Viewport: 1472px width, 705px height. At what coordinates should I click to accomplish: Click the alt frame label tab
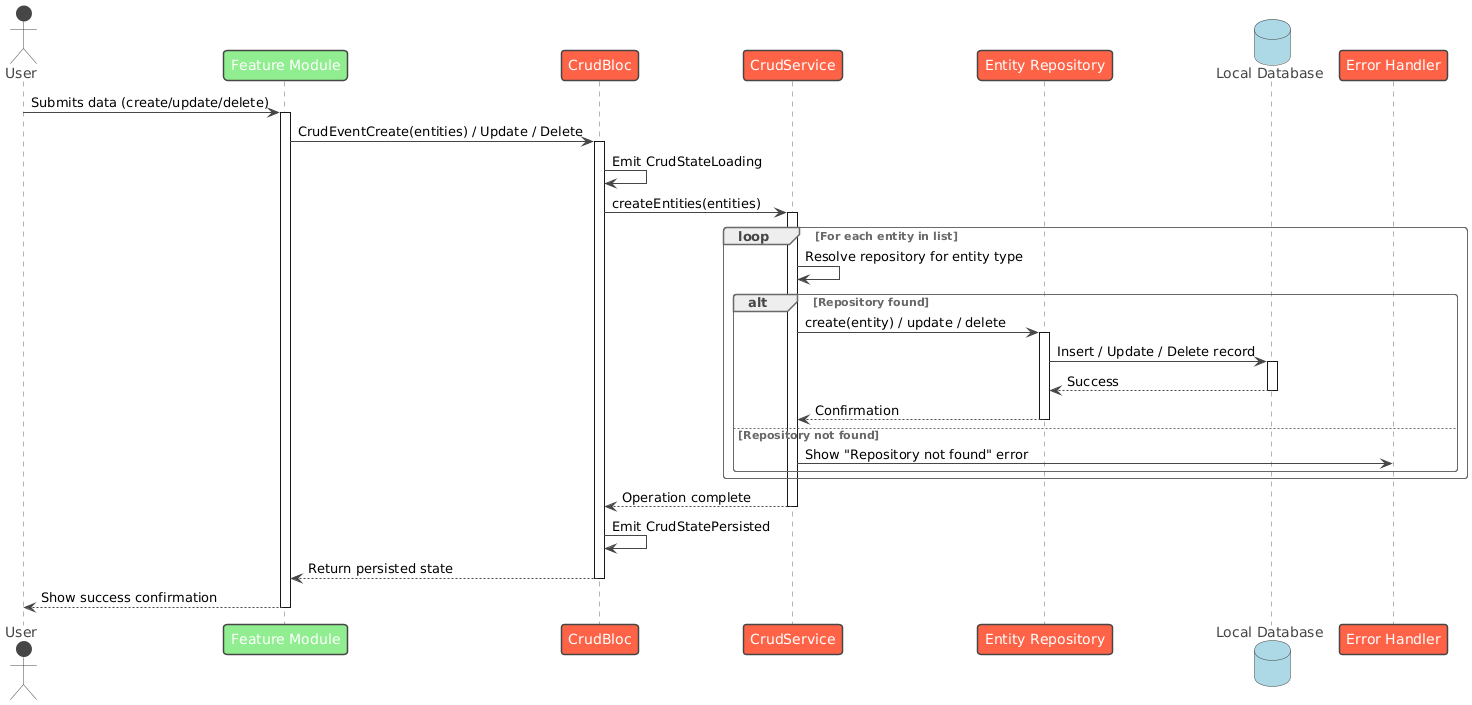[x=763, y=302]
